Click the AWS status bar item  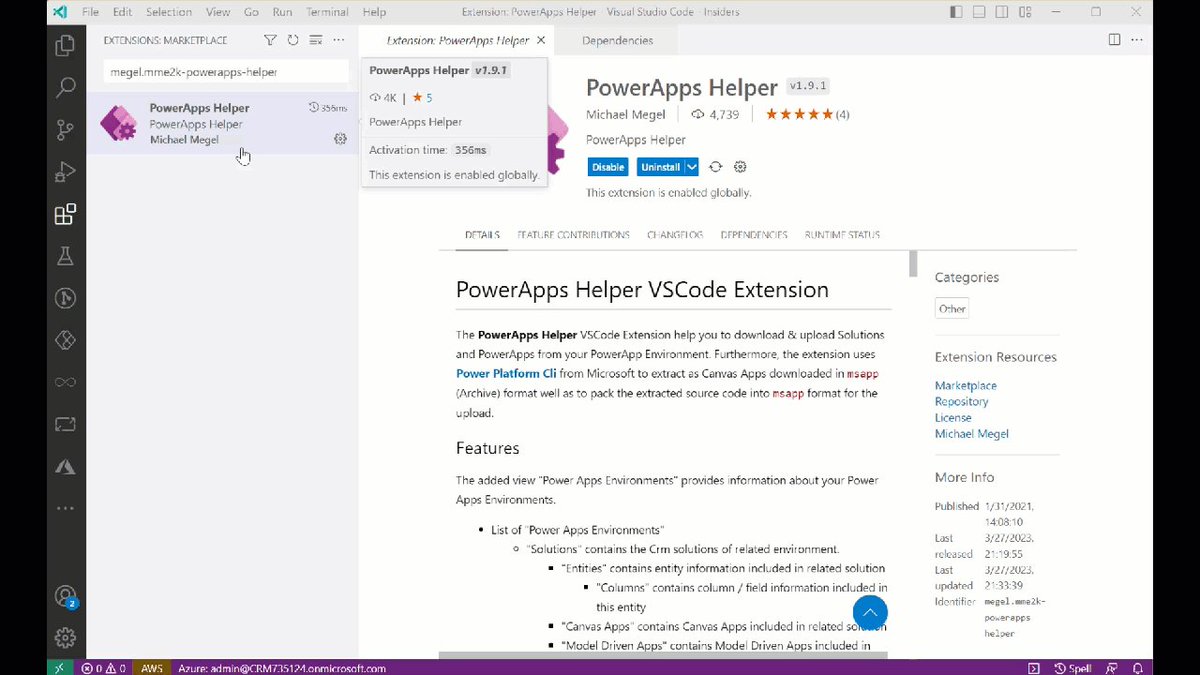pos(152,668)
